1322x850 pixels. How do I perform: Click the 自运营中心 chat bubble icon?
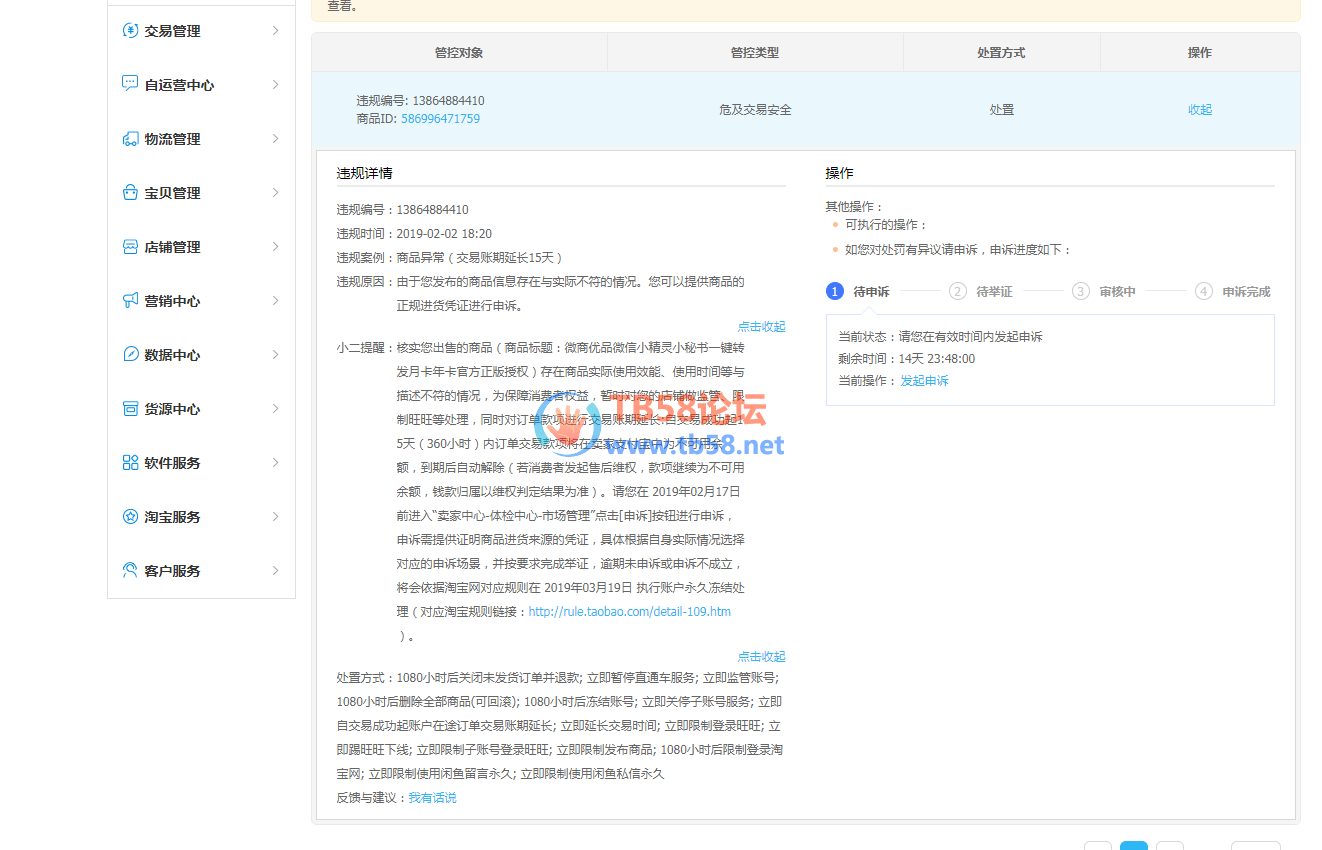[130, 84]
